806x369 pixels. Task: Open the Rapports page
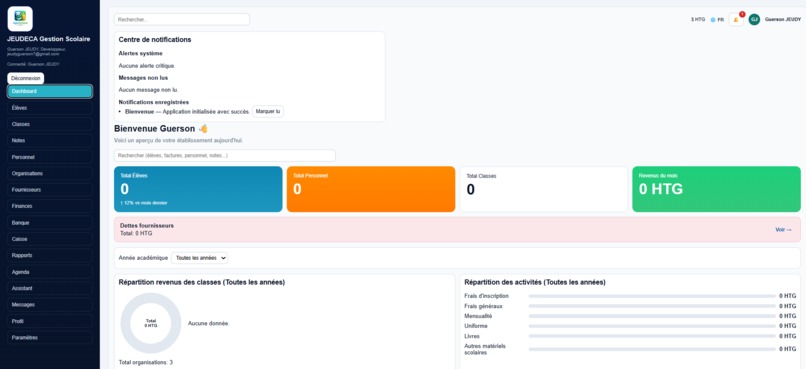click(50, 255)
